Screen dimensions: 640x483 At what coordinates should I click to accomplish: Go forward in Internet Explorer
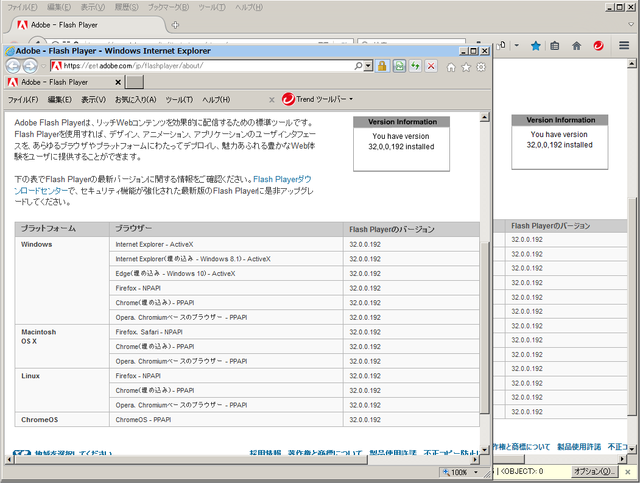(x=30, y=66)
